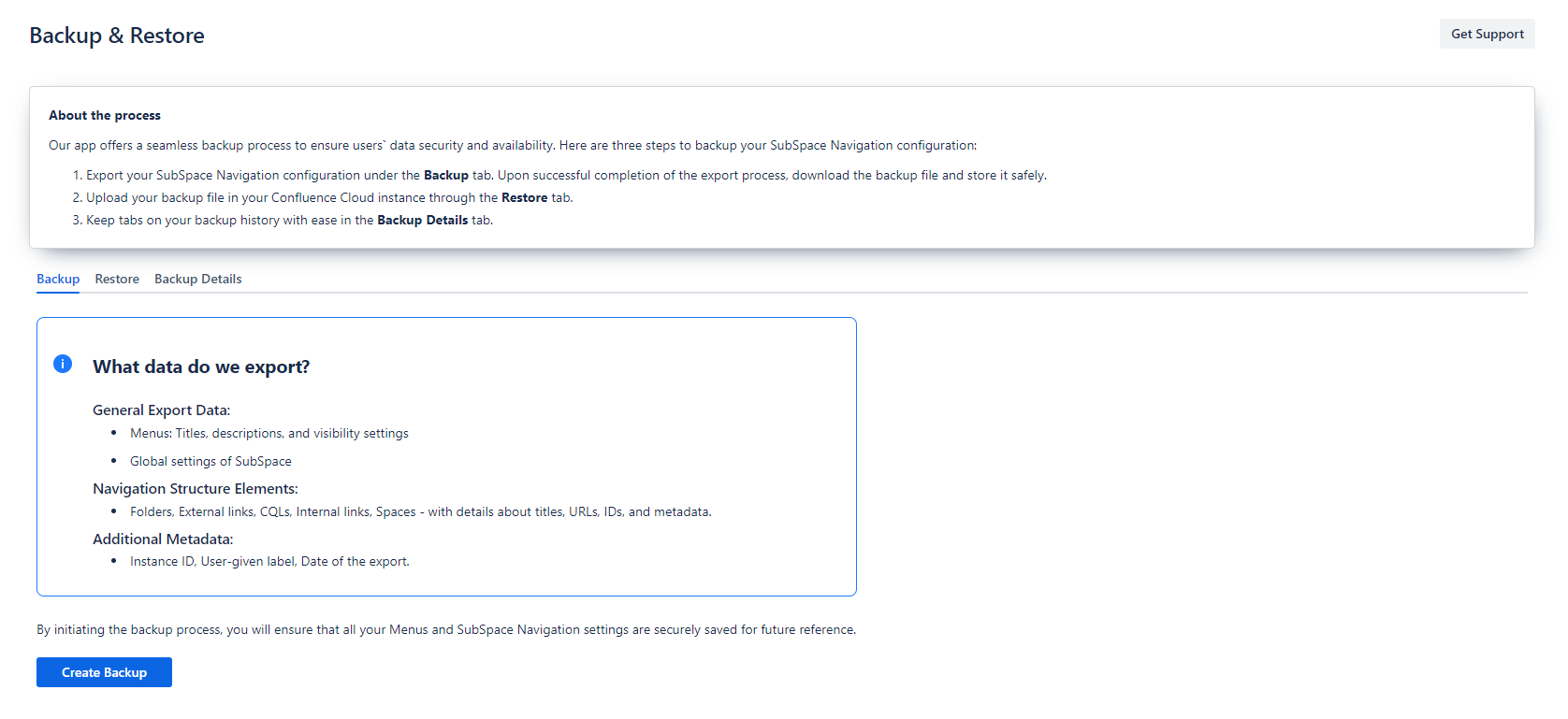The height and width of the screenshot is (719, 1568).
Task: Click the Folders, External links, CQLs bullet
Action: pos(420,511)
